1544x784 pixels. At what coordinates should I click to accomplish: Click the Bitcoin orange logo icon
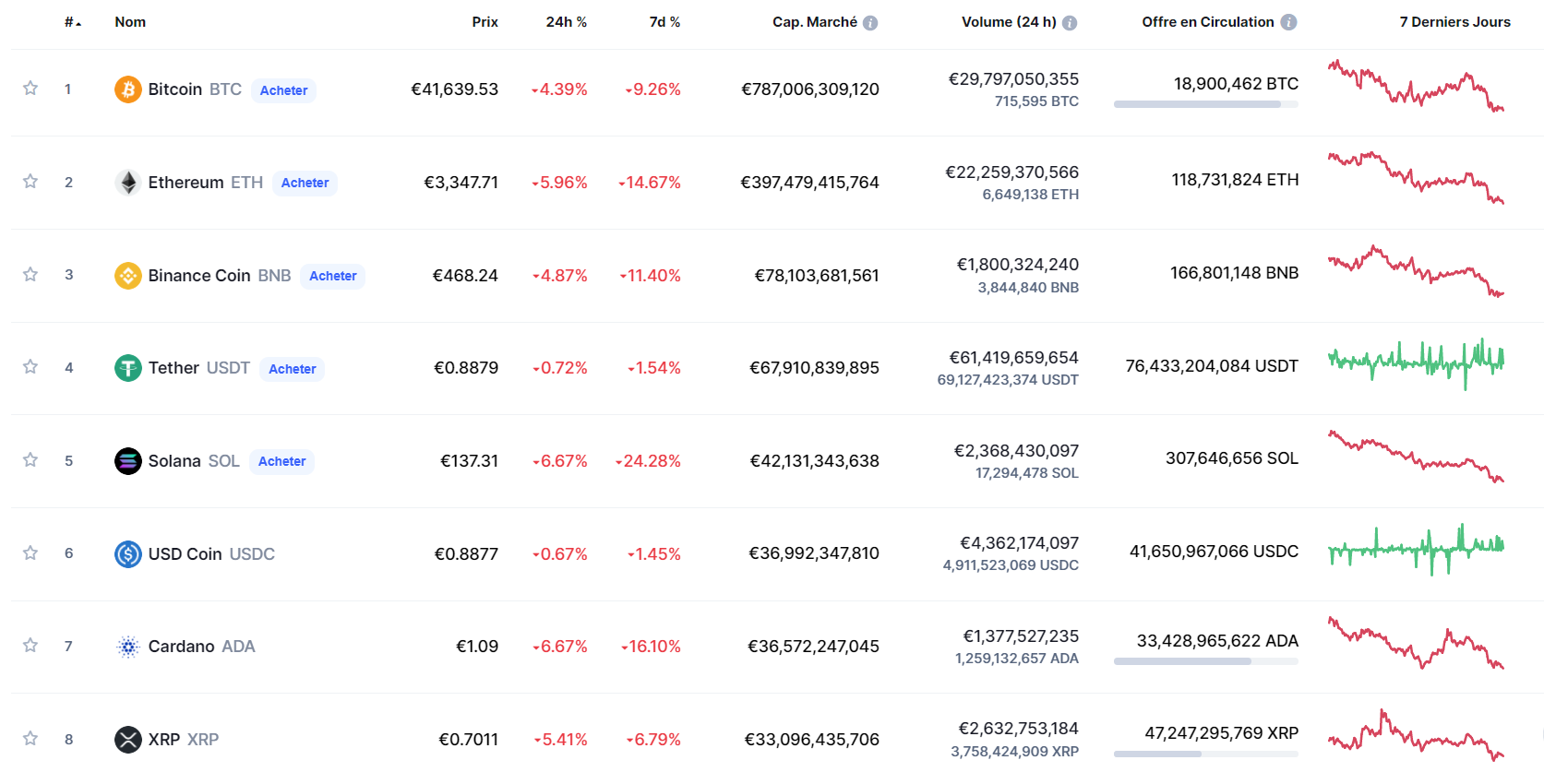[x=127, y=89]
